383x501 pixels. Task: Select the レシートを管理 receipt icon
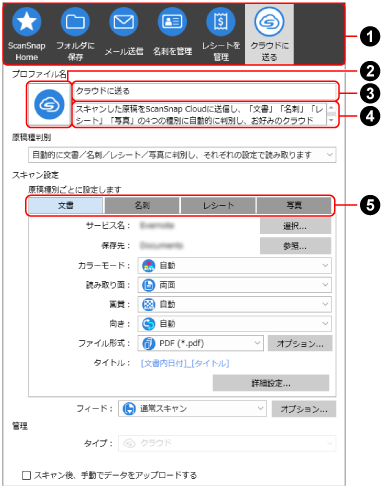pyautogui.click(x=221, y=22)
